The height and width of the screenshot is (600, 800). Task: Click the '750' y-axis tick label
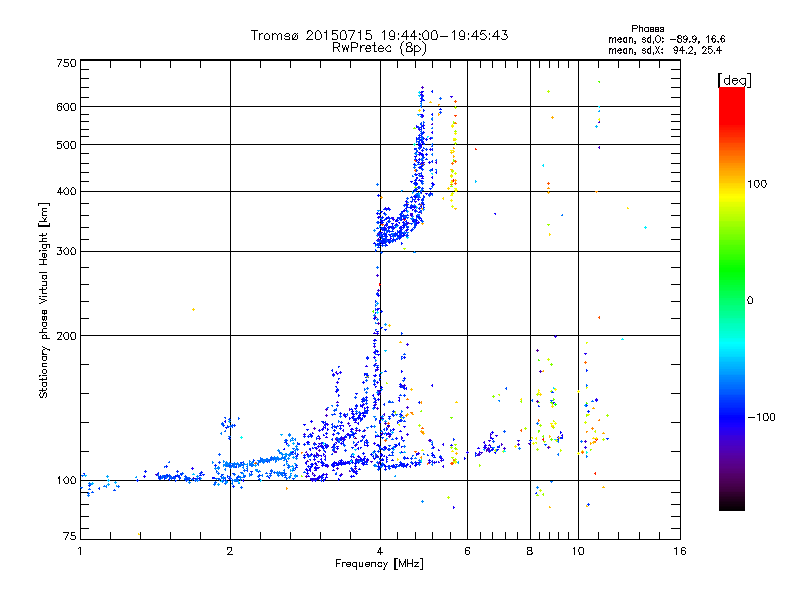pos(67,63)
